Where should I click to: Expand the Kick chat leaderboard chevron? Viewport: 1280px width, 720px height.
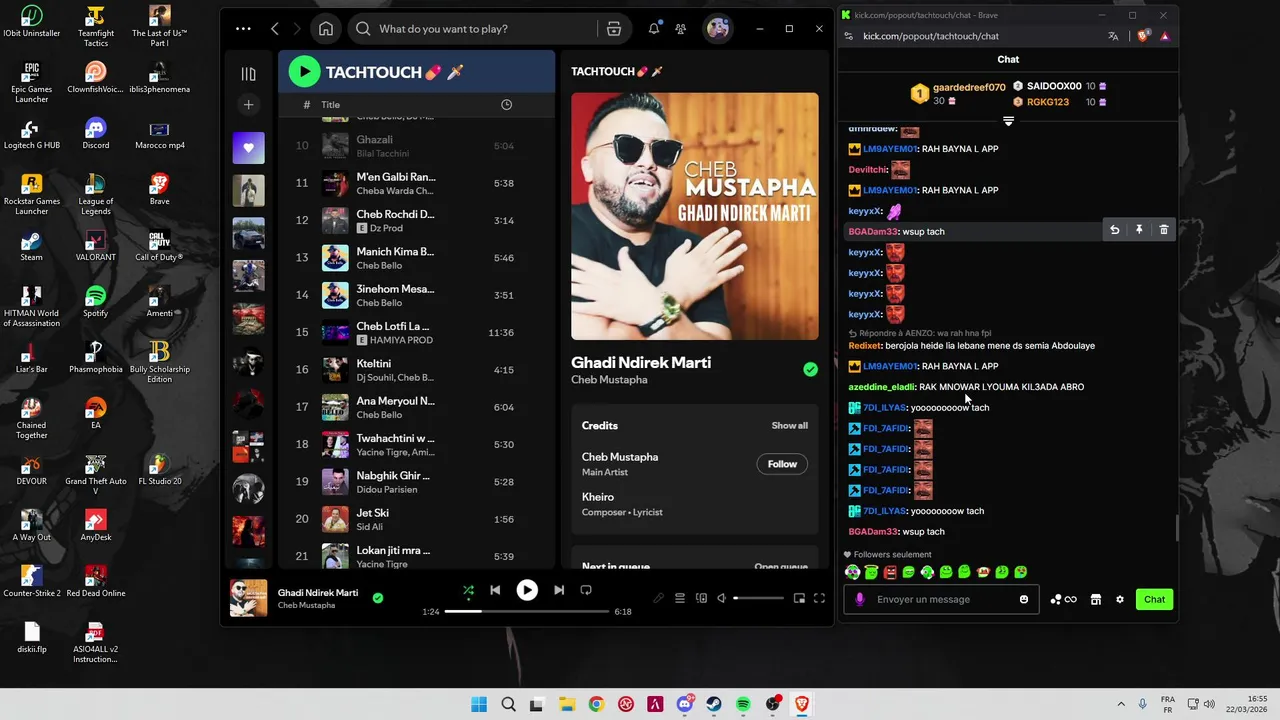point(1008,121)
